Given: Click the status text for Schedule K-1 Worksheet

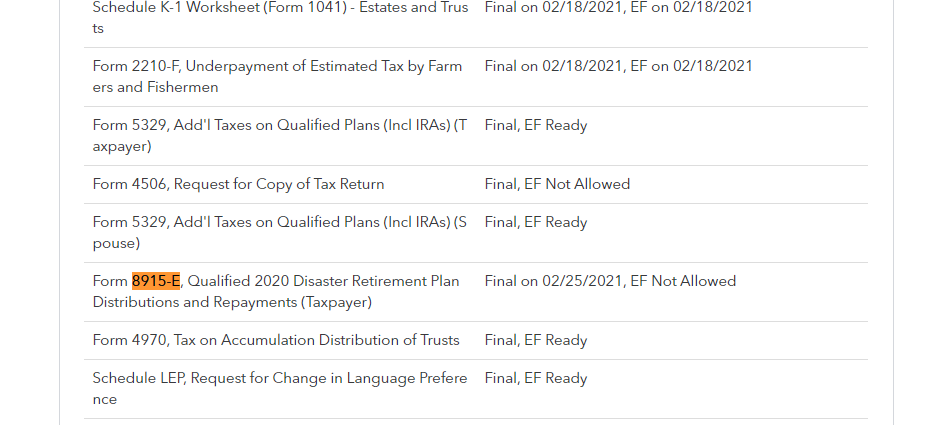Looking at the screenshot, I should pyautogui.click(x=618, y=8).
